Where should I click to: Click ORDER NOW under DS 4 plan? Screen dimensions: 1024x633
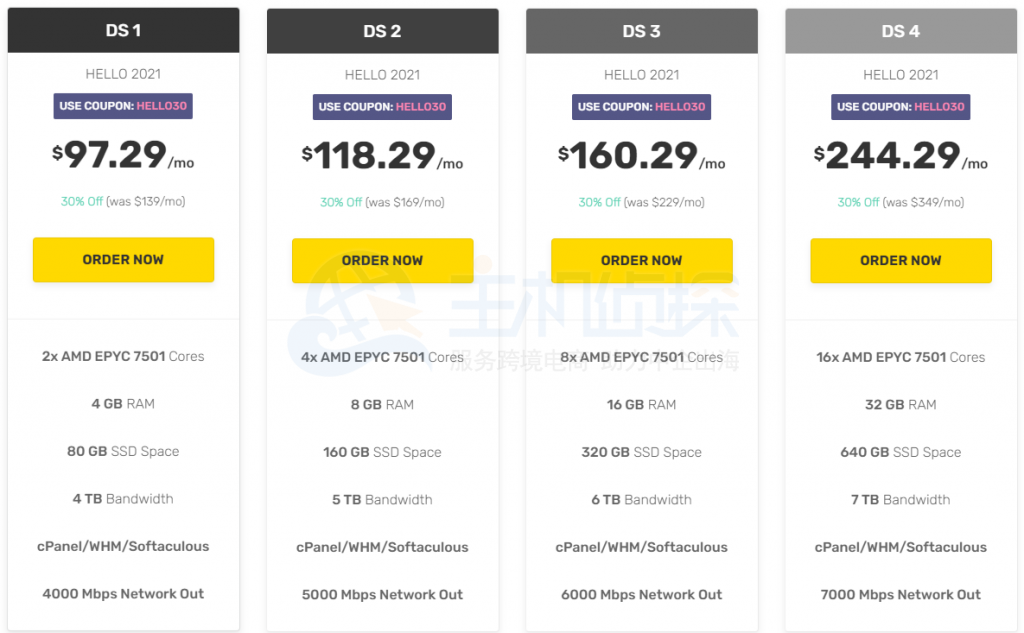tap(900, 259)
